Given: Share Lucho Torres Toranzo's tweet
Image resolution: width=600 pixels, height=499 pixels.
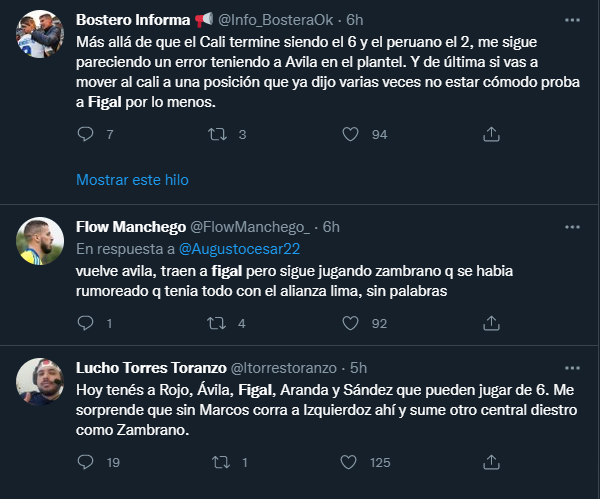Looking at the screenshot, I should click(x=490, y=462).
